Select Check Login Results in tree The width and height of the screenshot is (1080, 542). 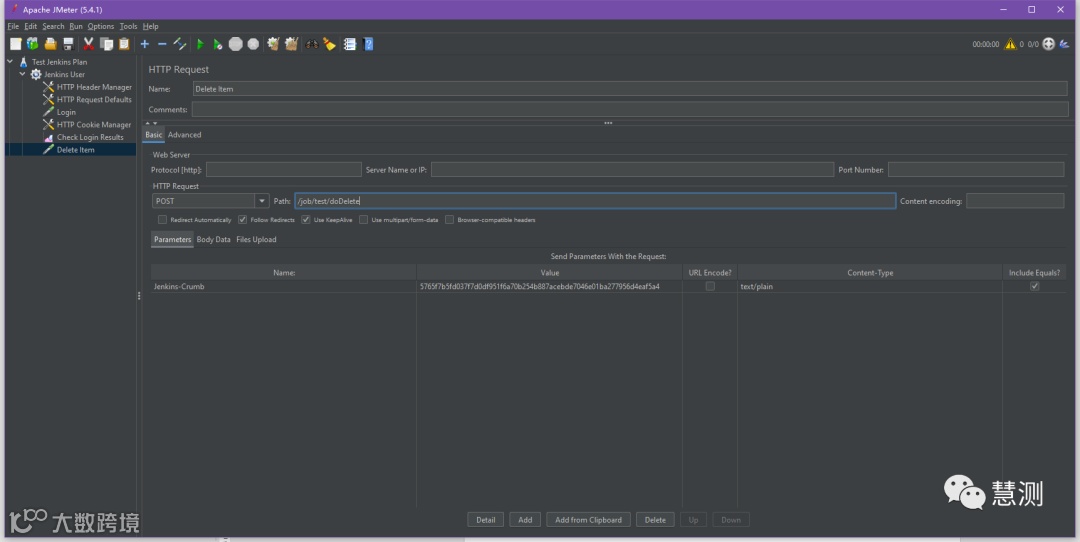[90, 137]
